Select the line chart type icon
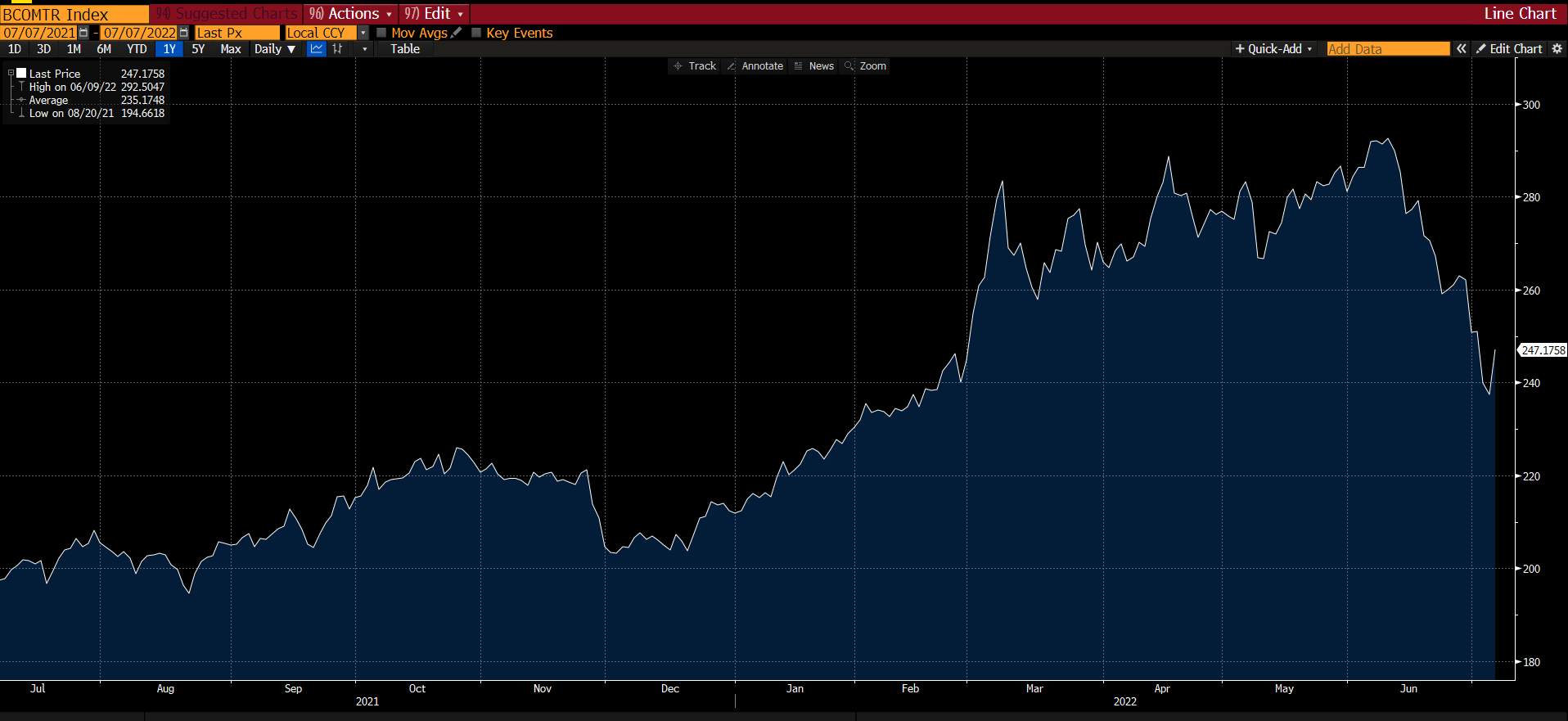This screenshot has height=721, width=1568. click(316, 49)
